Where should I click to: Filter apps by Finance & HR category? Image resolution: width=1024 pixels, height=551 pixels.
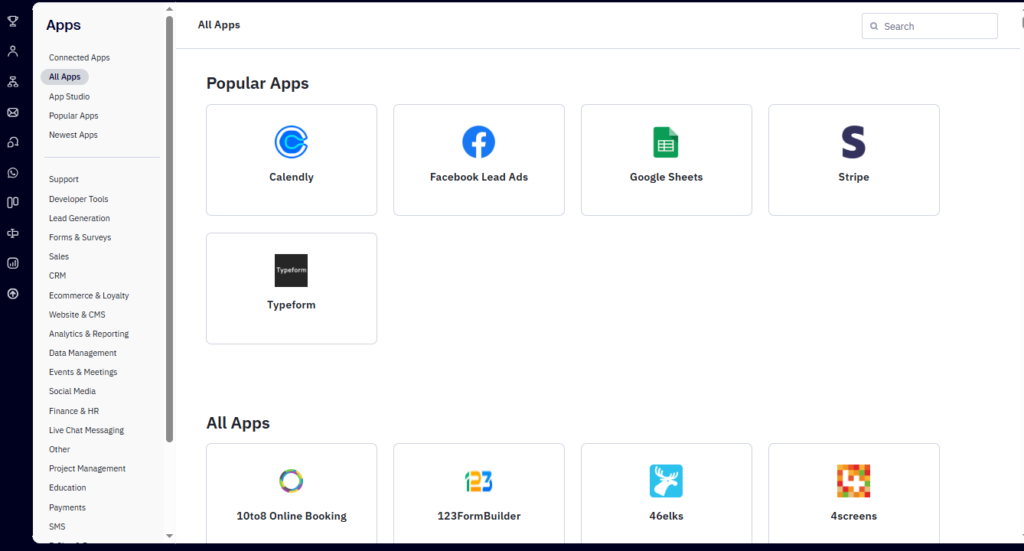pyautogui.click(x=74, y=411)
